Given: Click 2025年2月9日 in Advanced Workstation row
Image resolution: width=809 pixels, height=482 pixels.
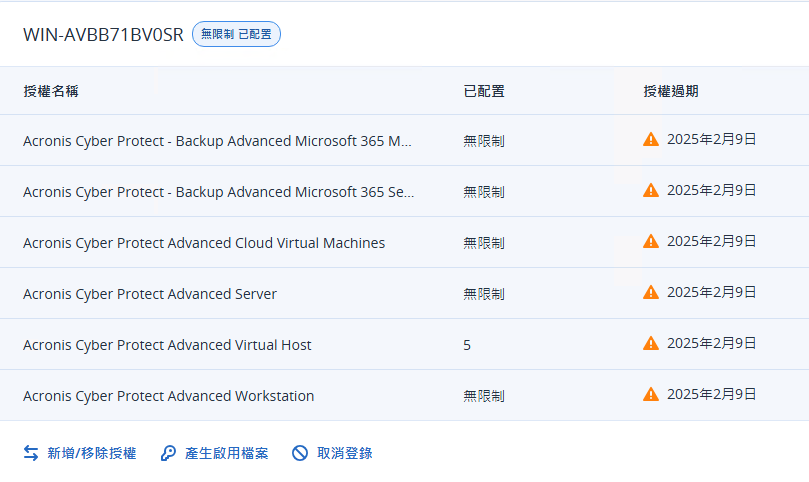Looking at the screenshot, I should pos(711,395).
